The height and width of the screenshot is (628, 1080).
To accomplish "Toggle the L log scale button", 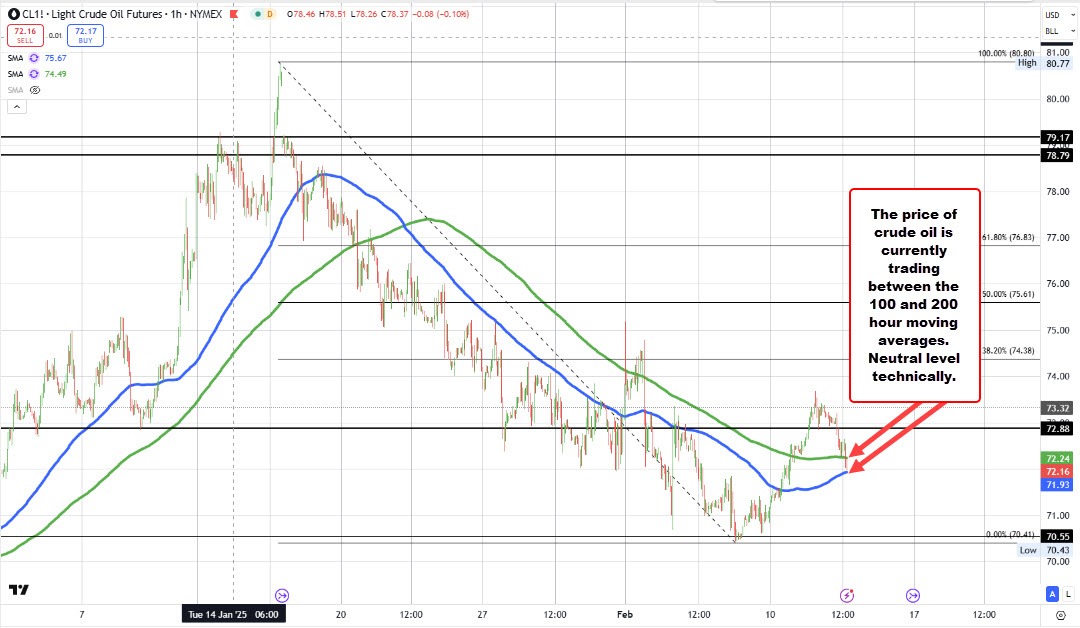I will [x=1068, y=594].
